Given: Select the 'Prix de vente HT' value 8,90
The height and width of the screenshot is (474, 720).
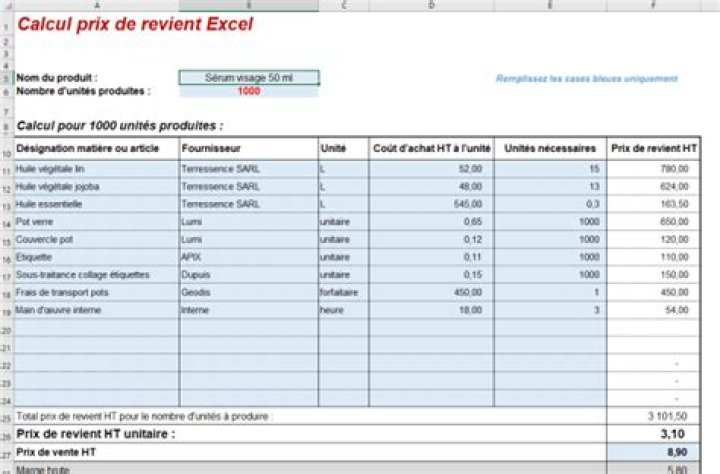Looking at the screenshot, I should coord(653,452).
